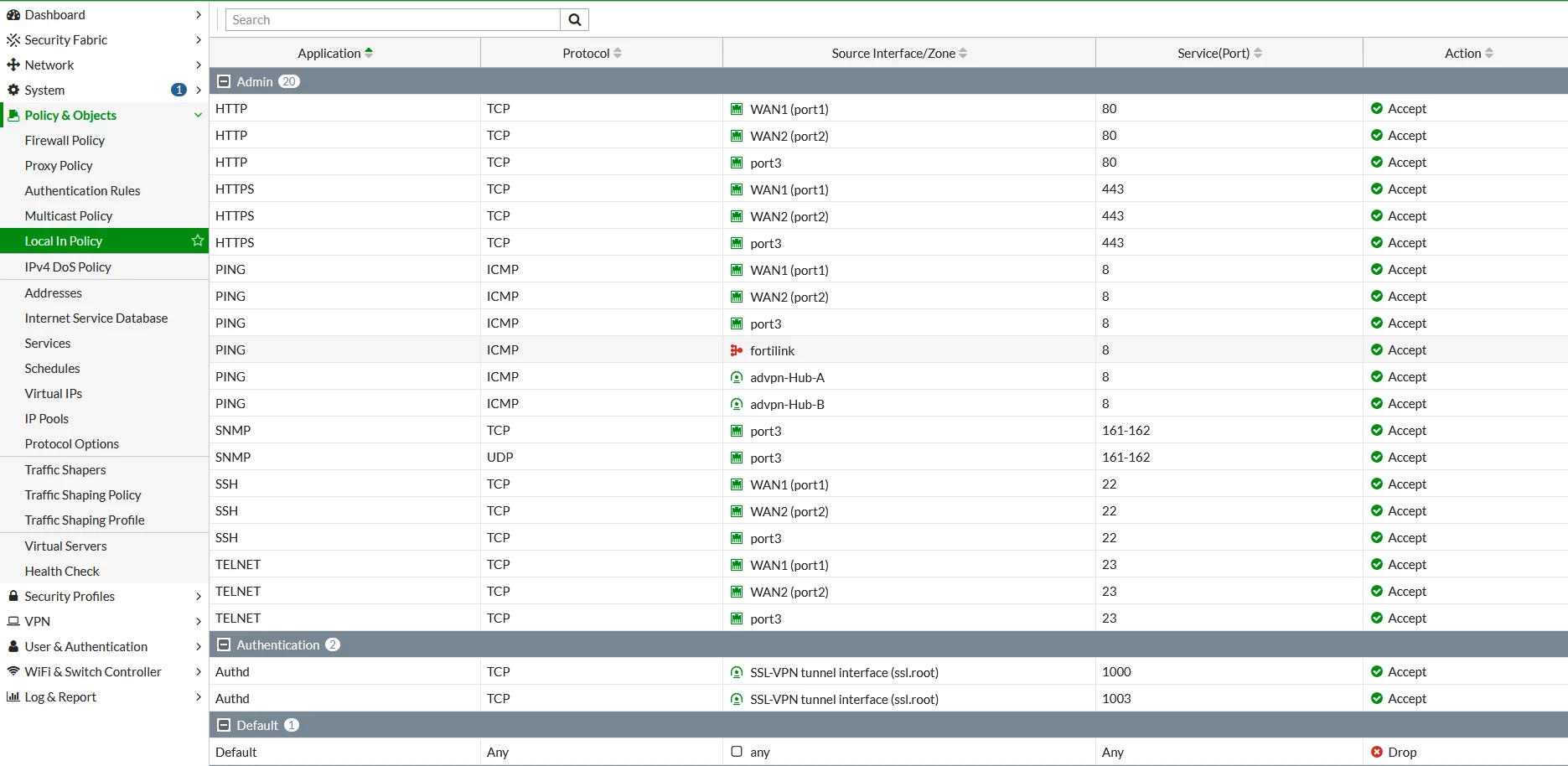
Task: Click the 161-162 port in SNMP TCP row
Action: 1126,430
